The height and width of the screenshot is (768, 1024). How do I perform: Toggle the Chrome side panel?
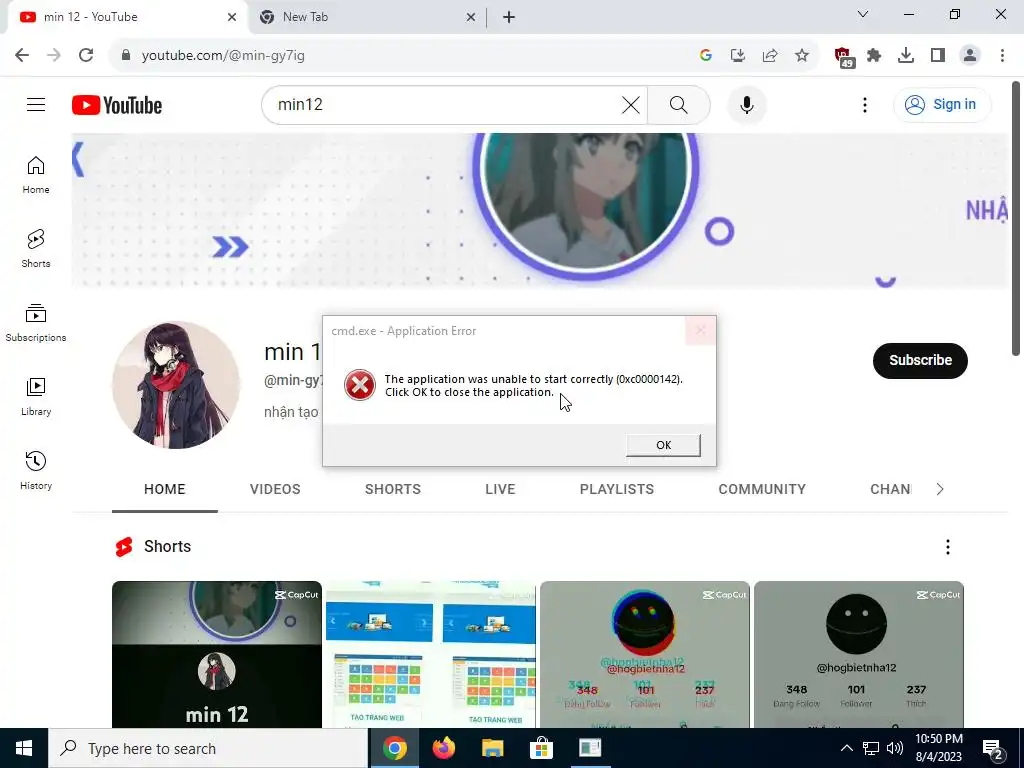pyautogui.click(x=938, y=55)
